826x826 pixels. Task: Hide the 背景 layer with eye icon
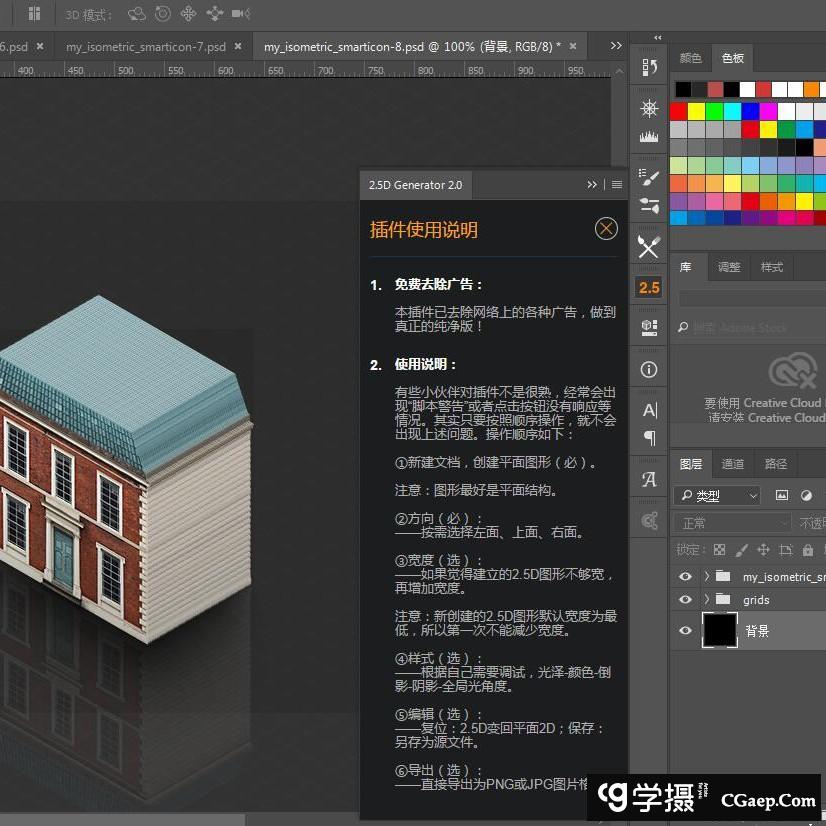685,631
